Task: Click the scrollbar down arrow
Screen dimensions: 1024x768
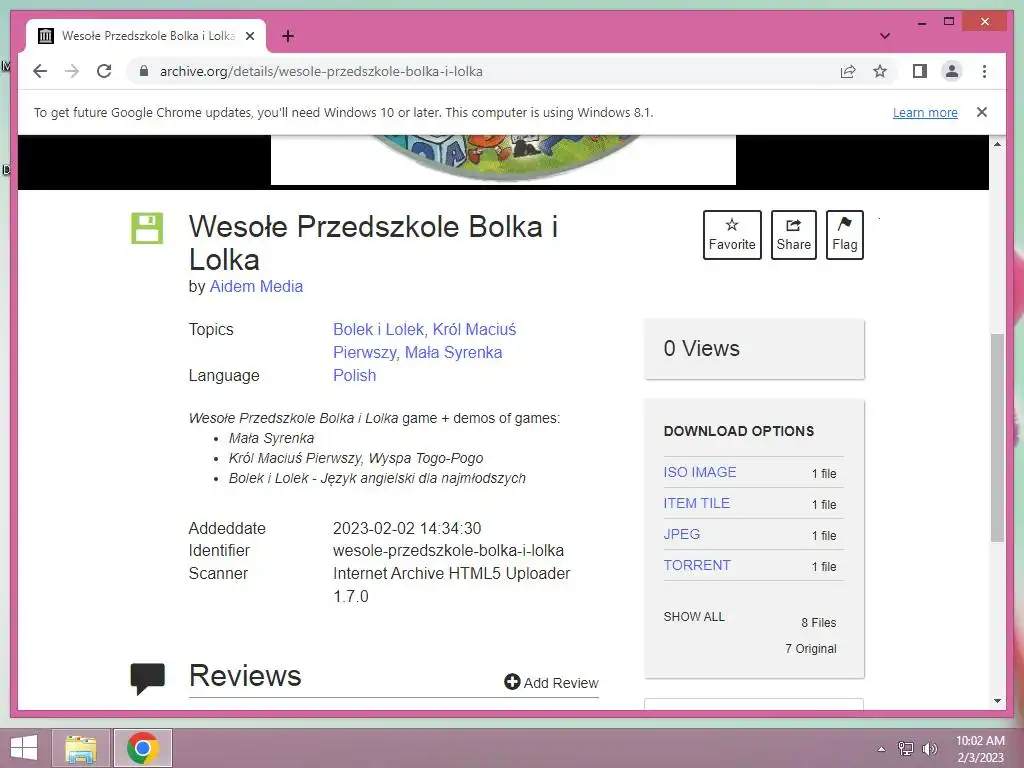Action: pyautogui.click(x=997, y=701)
